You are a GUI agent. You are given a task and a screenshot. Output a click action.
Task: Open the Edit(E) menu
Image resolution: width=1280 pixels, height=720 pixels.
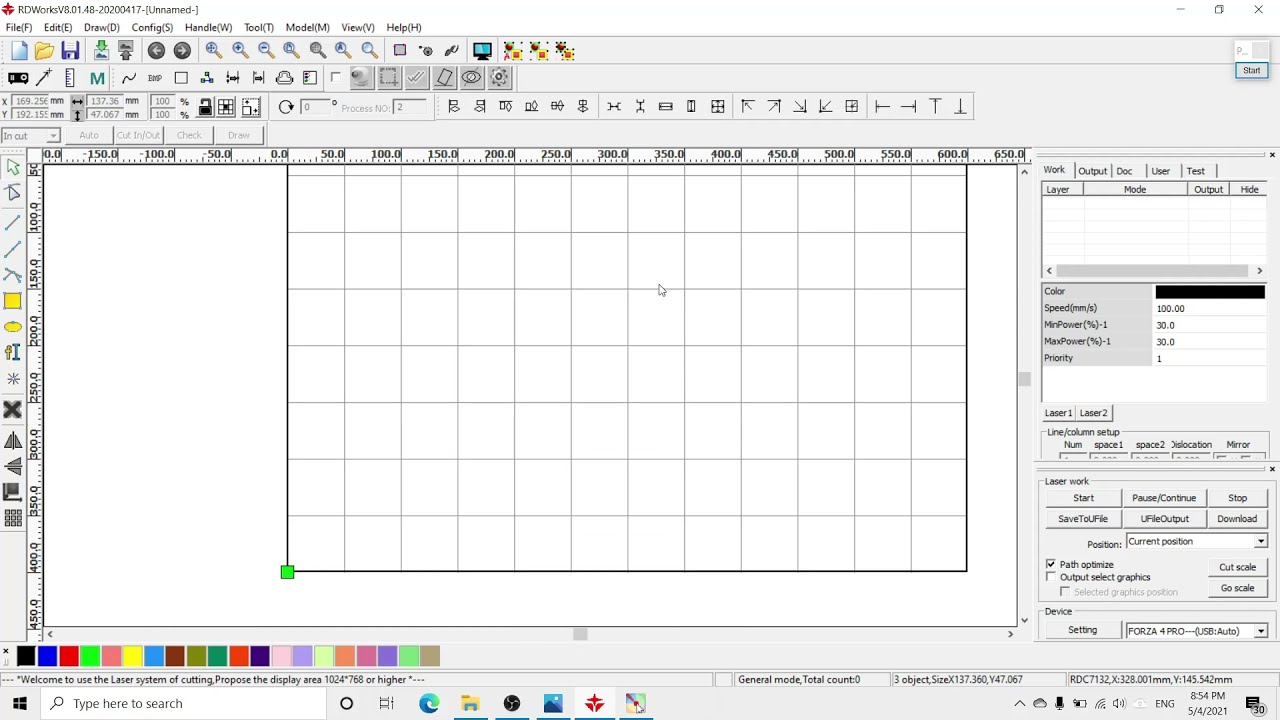pyautogui.click(x=58, y=27)
